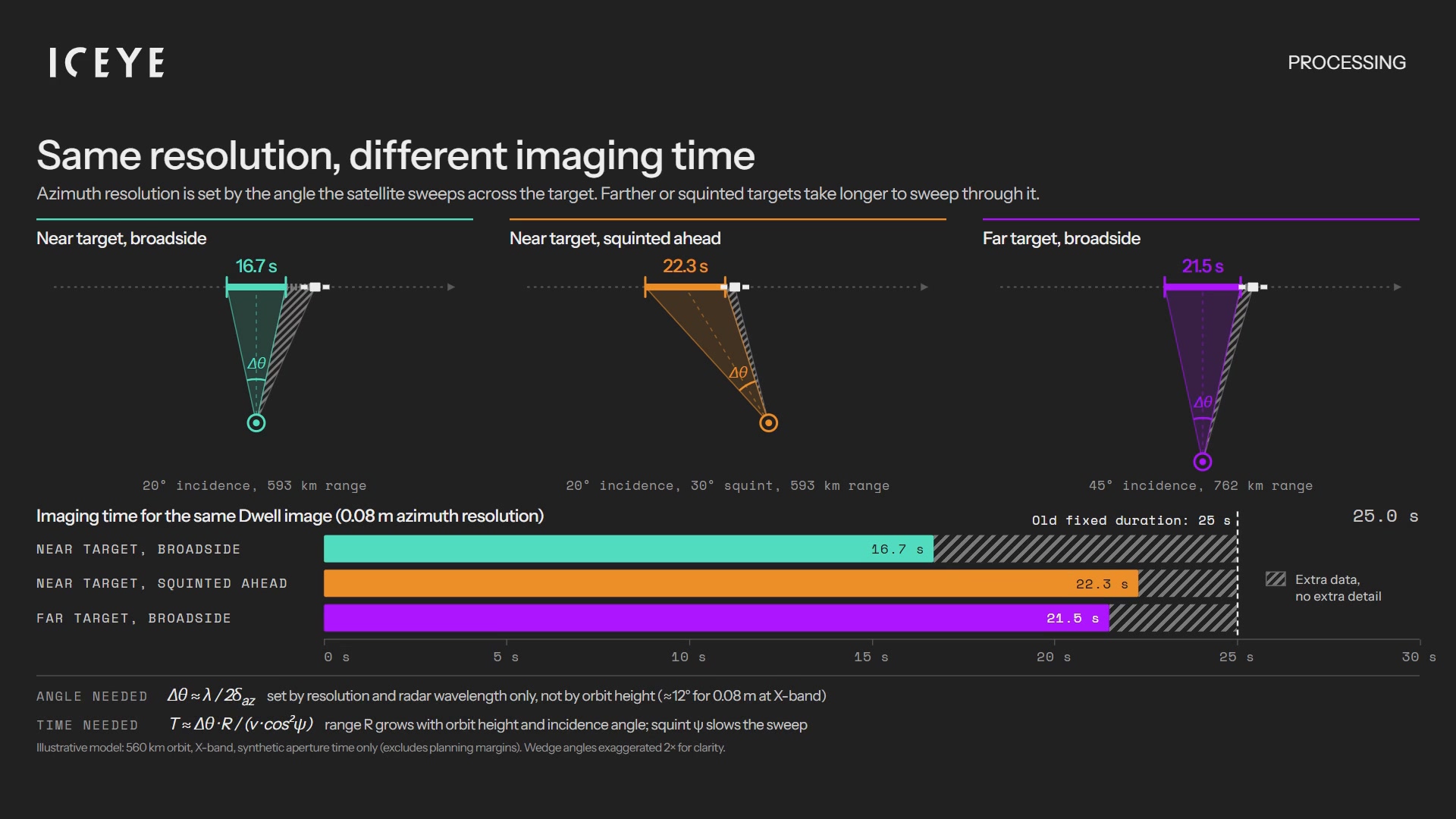This screenshot has height=819, width=1456.
Task: Click the purple 21.5 s bar
Action: coord(717,618)
